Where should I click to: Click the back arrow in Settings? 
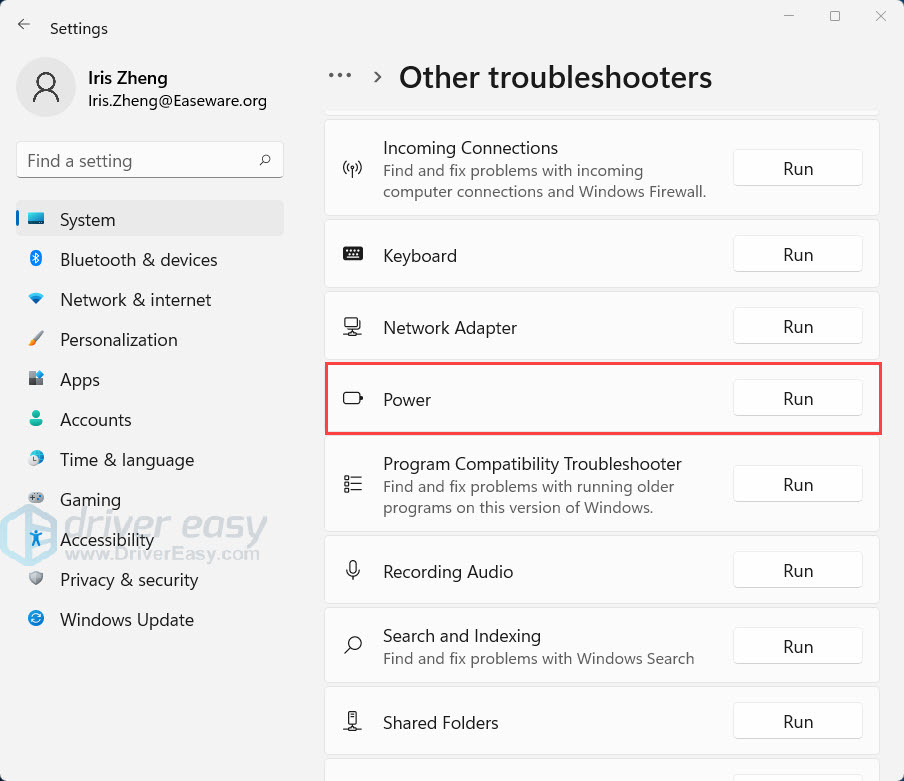click(24, 24)
